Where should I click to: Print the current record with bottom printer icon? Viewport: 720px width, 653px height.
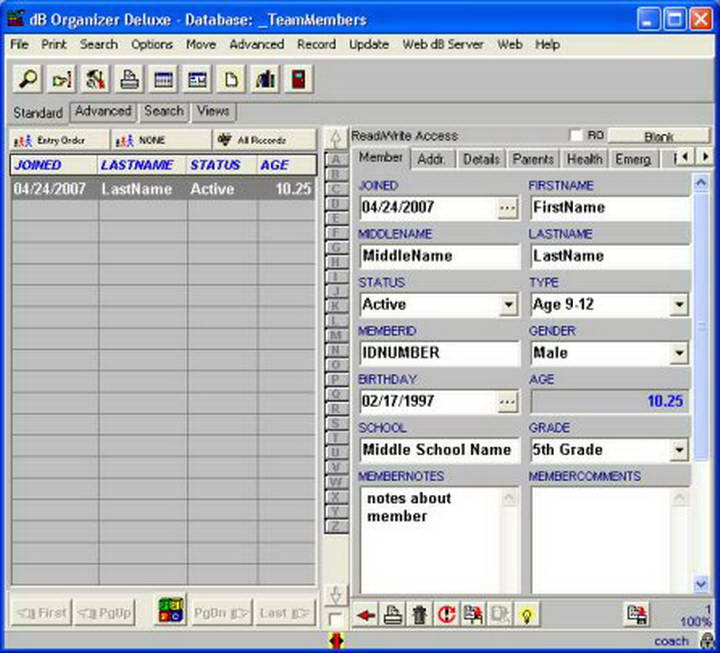[x=393, y=614]
